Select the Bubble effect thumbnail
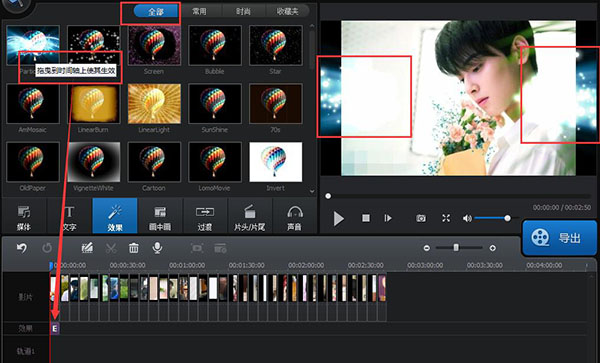The height and width of the screenshot is (363, 600). [215, 45]
